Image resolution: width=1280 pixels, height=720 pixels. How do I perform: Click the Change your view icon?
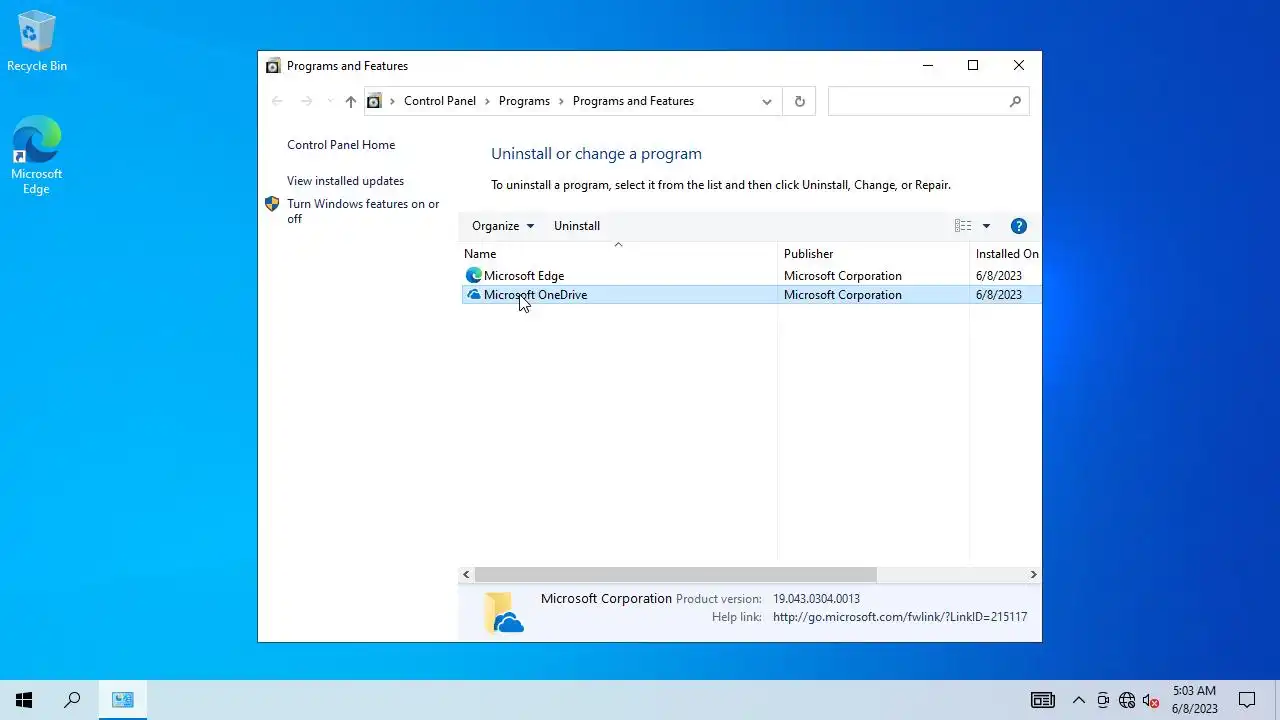pyautogui.click(x=963, y=226)
